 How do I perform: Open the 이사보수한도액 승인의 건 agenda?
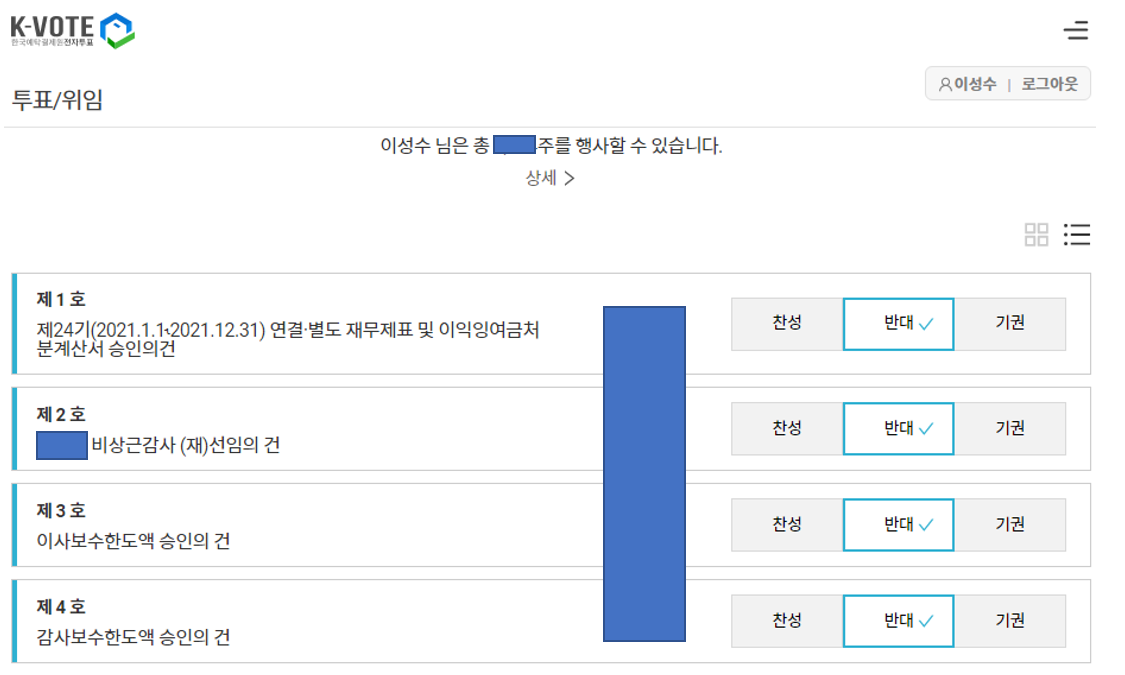[x=133, y=541]
